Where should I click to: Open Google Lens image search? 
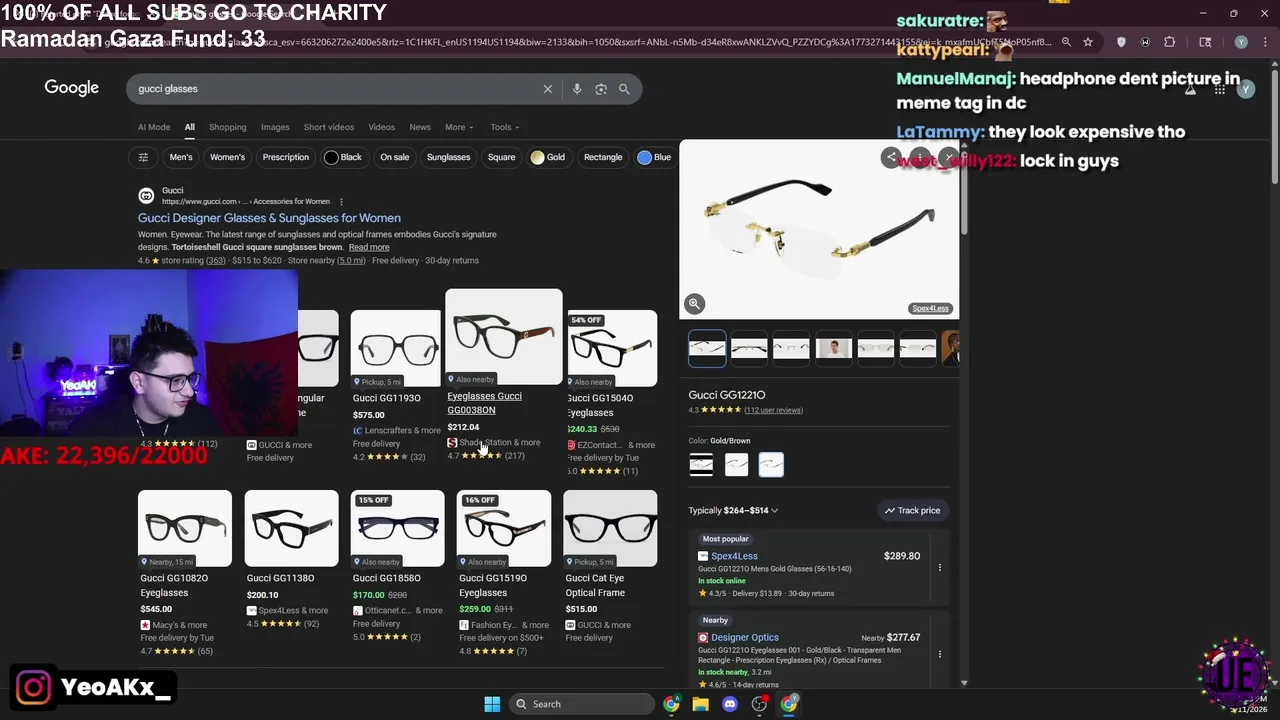601,89
